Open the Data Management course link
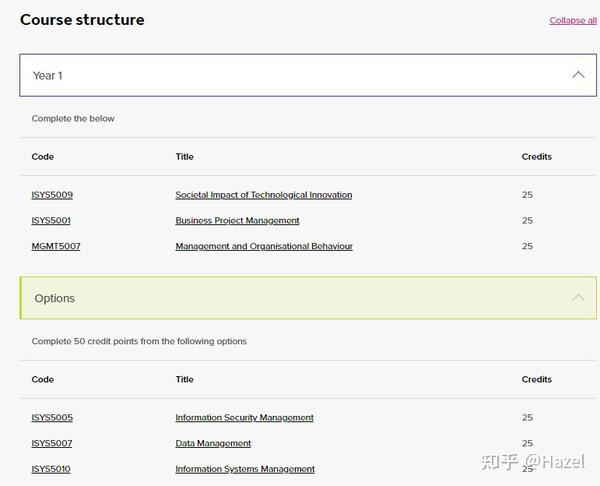The height and width of the screenshot is (486, 600). point(213,443)
